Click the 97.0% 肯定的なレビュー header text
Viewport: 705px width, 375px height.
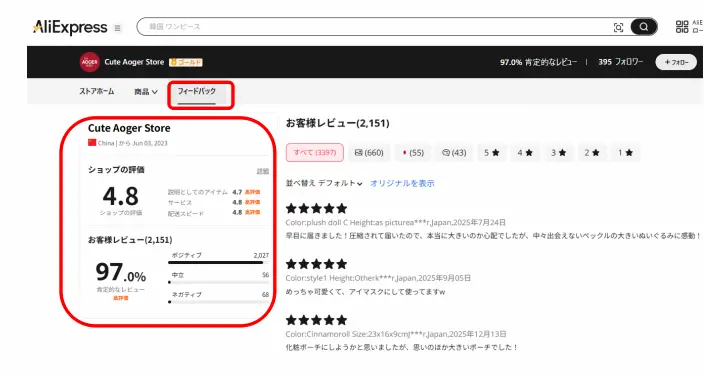538,62
